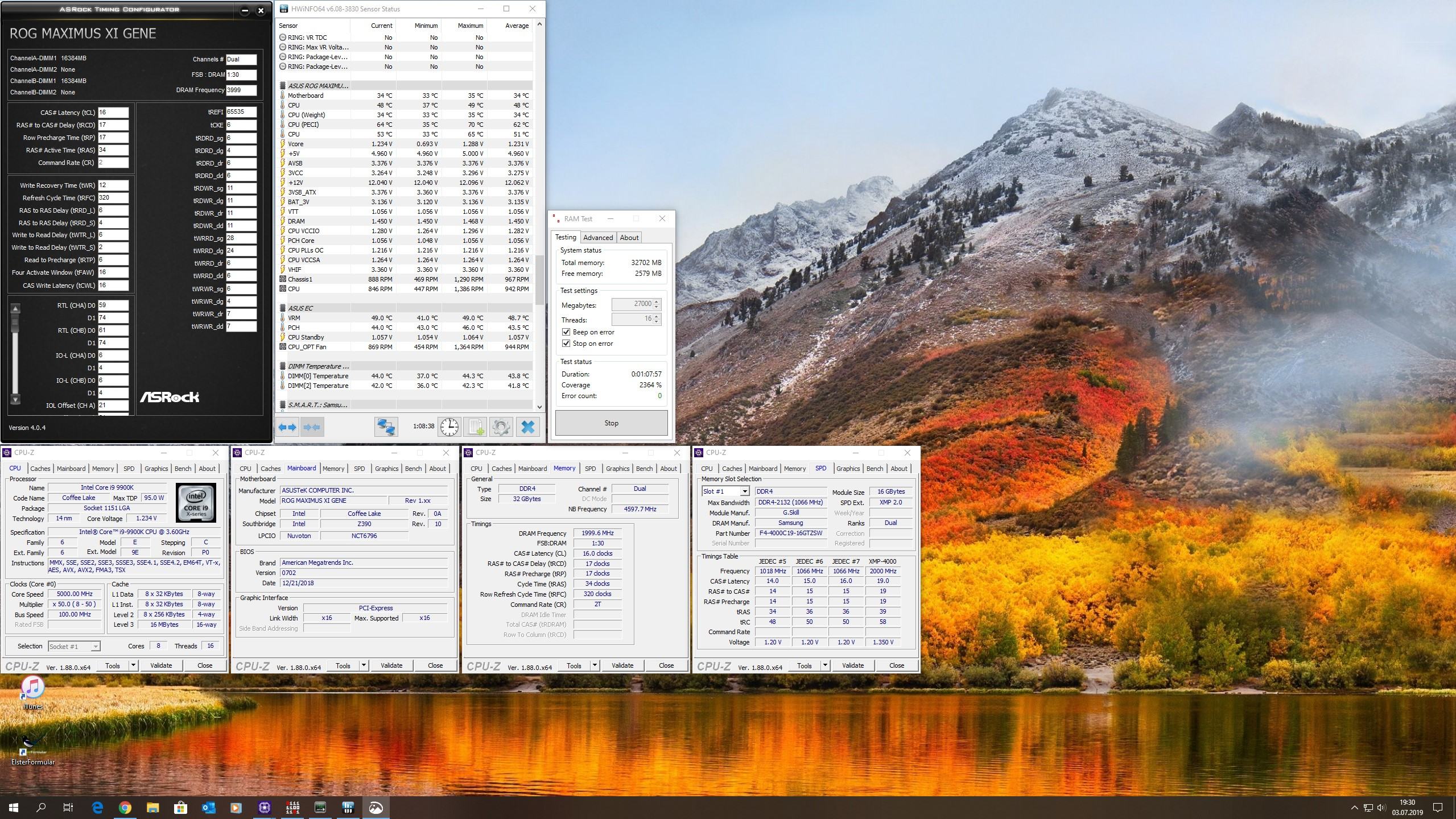Open Microsoft Store from the taskbar
Image resolution: width=1456 pixels, height=819 pixels.
pos(180,807)
